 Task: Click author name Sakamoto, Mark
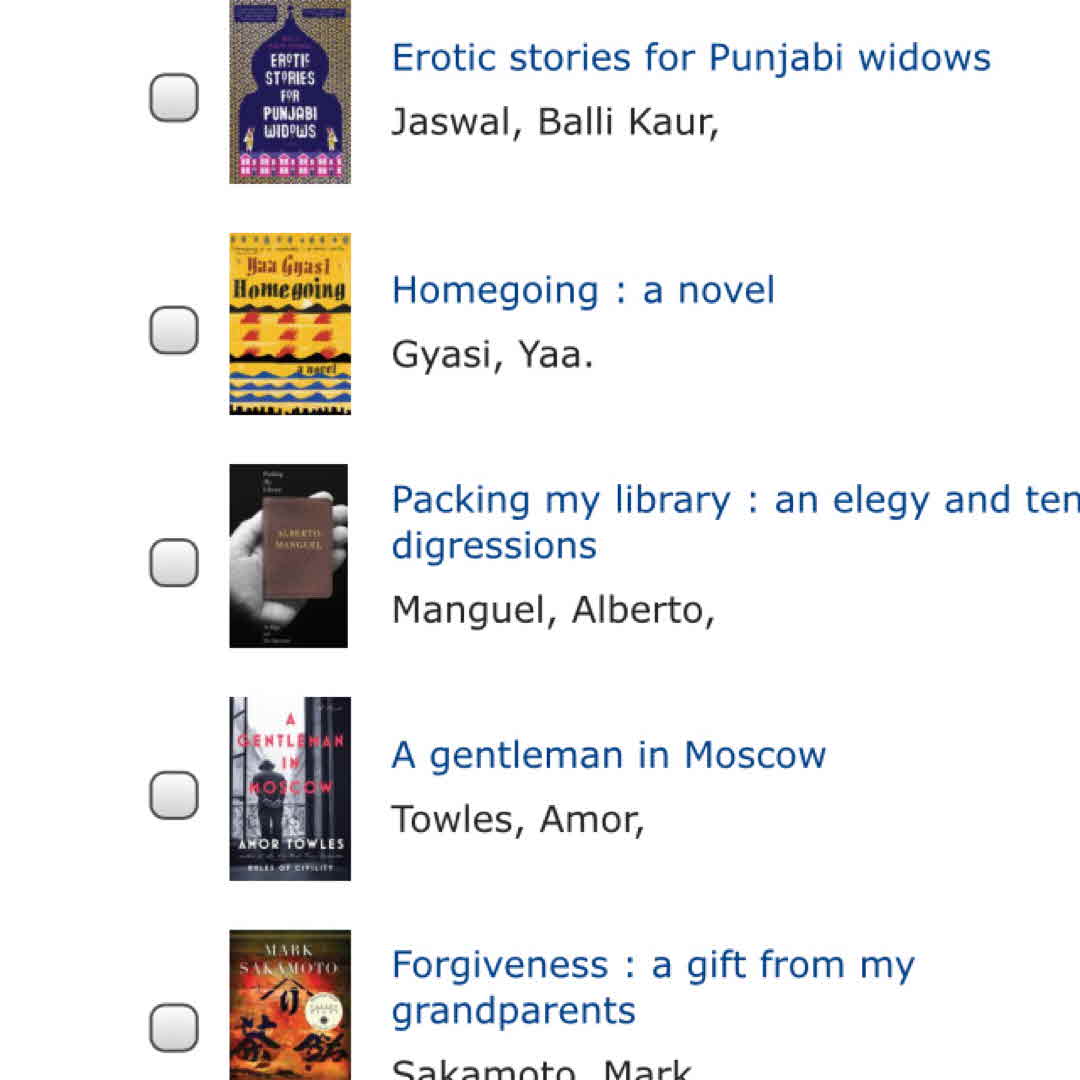(541, 1070)
